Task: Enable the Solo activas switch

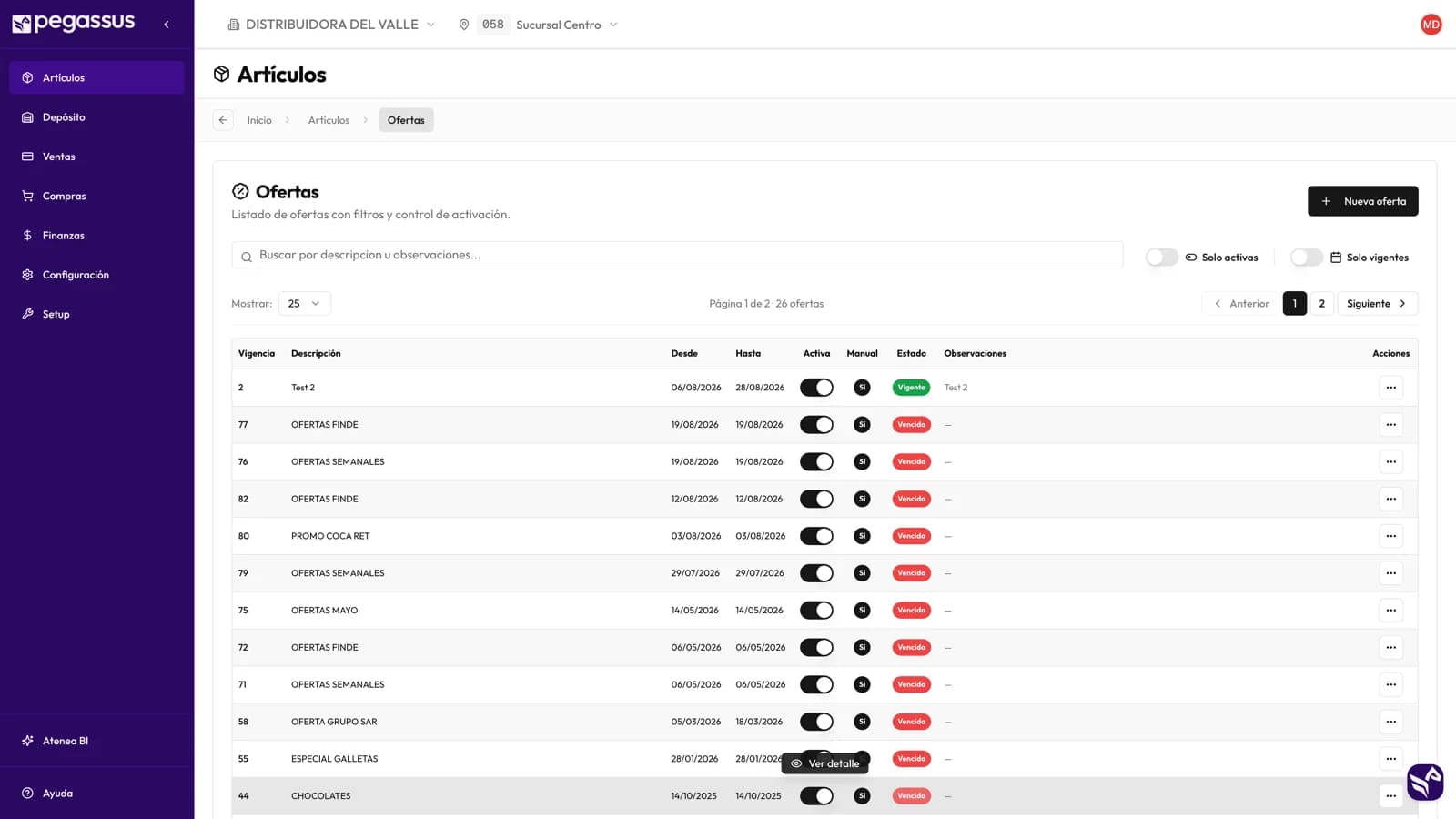Action: [x=1161, y=258]
